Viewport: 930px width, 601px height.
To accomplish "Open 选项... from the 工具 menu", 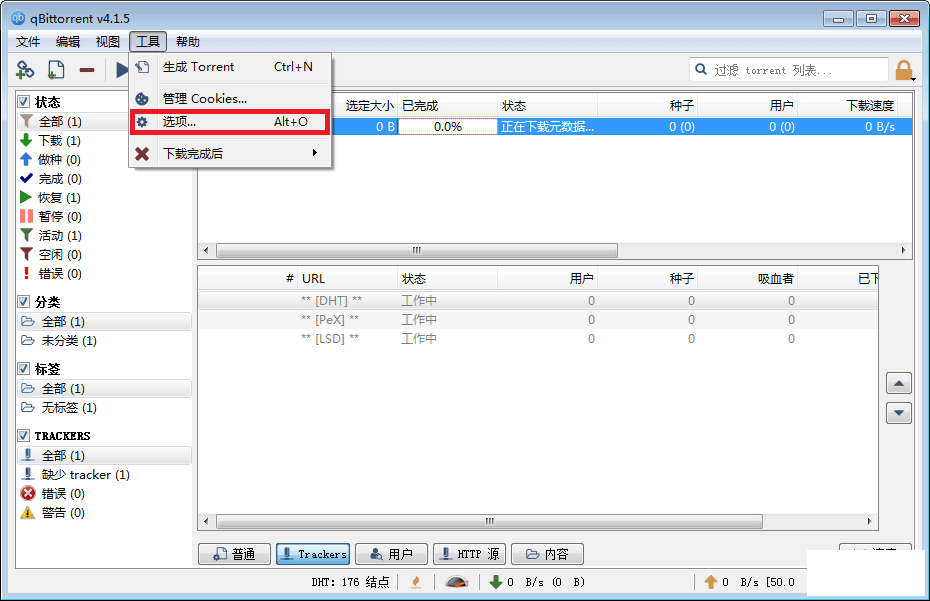I will (x=230, y=122).
